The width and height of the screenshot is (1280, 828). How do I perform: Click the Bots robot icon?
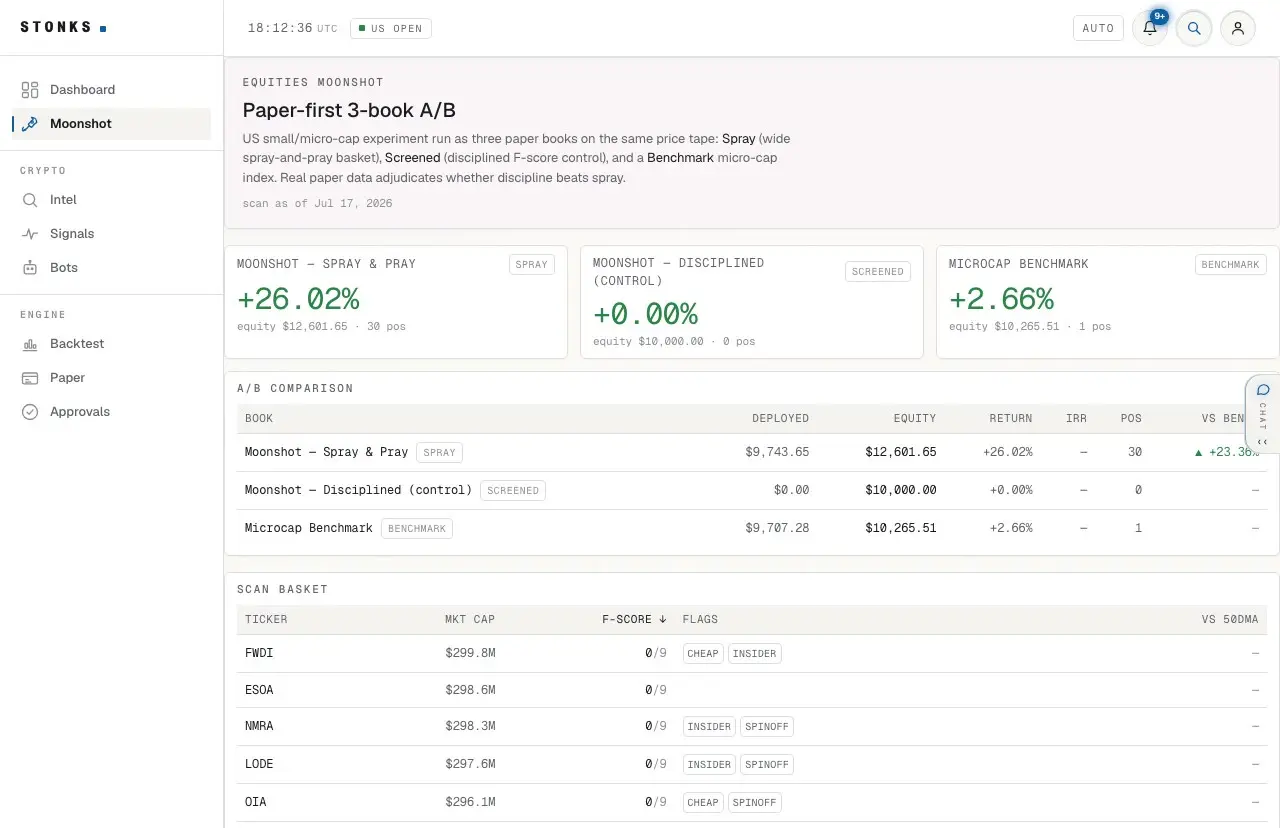(30, 268)
